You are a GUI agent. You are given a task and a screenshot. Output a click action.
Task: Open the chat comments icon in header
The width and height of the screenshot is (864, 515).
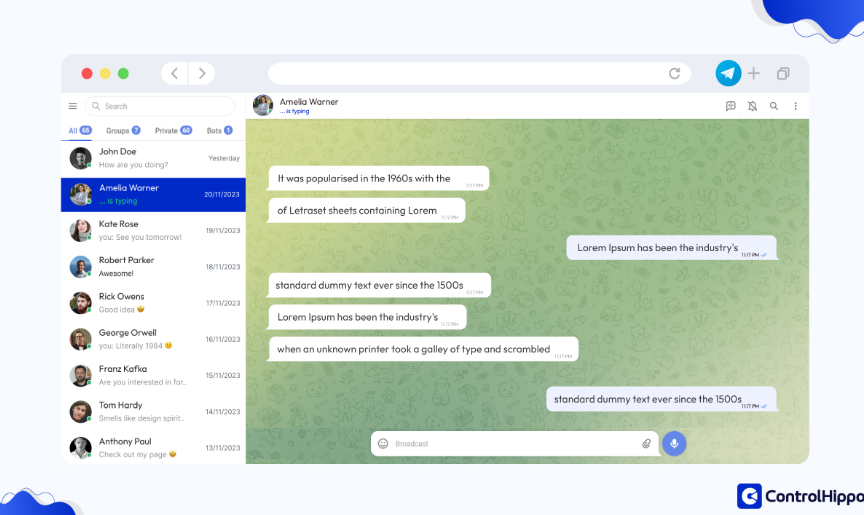click(730, 106)
